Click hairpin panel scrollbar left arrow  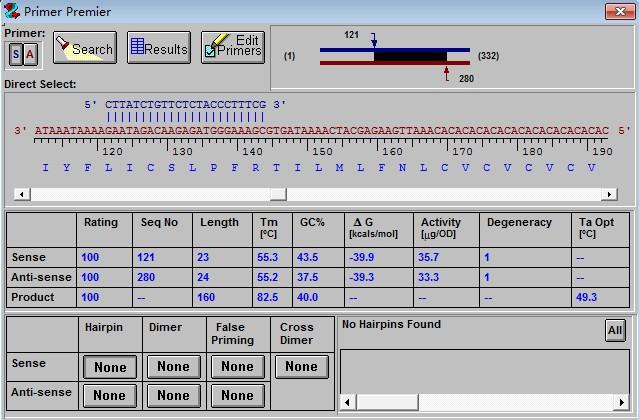[347, 402]
